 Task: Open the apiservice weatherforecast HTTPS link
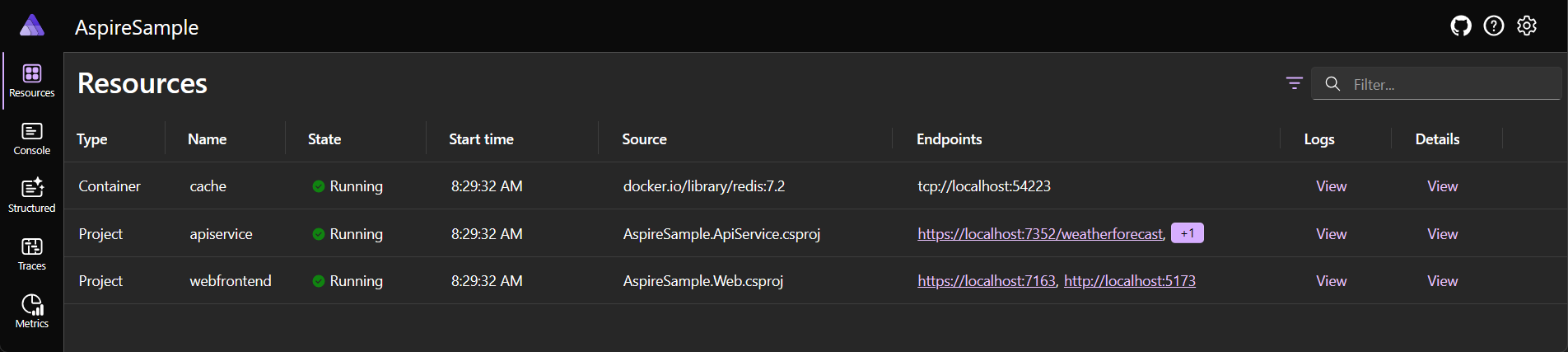click(1040, 234)
